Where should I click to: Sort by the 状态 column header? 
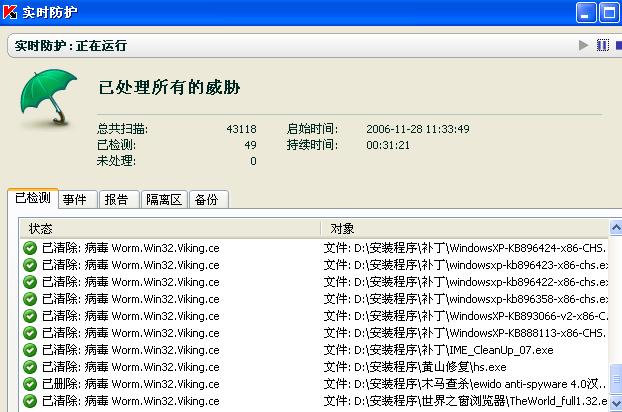[x=170, y=228]
